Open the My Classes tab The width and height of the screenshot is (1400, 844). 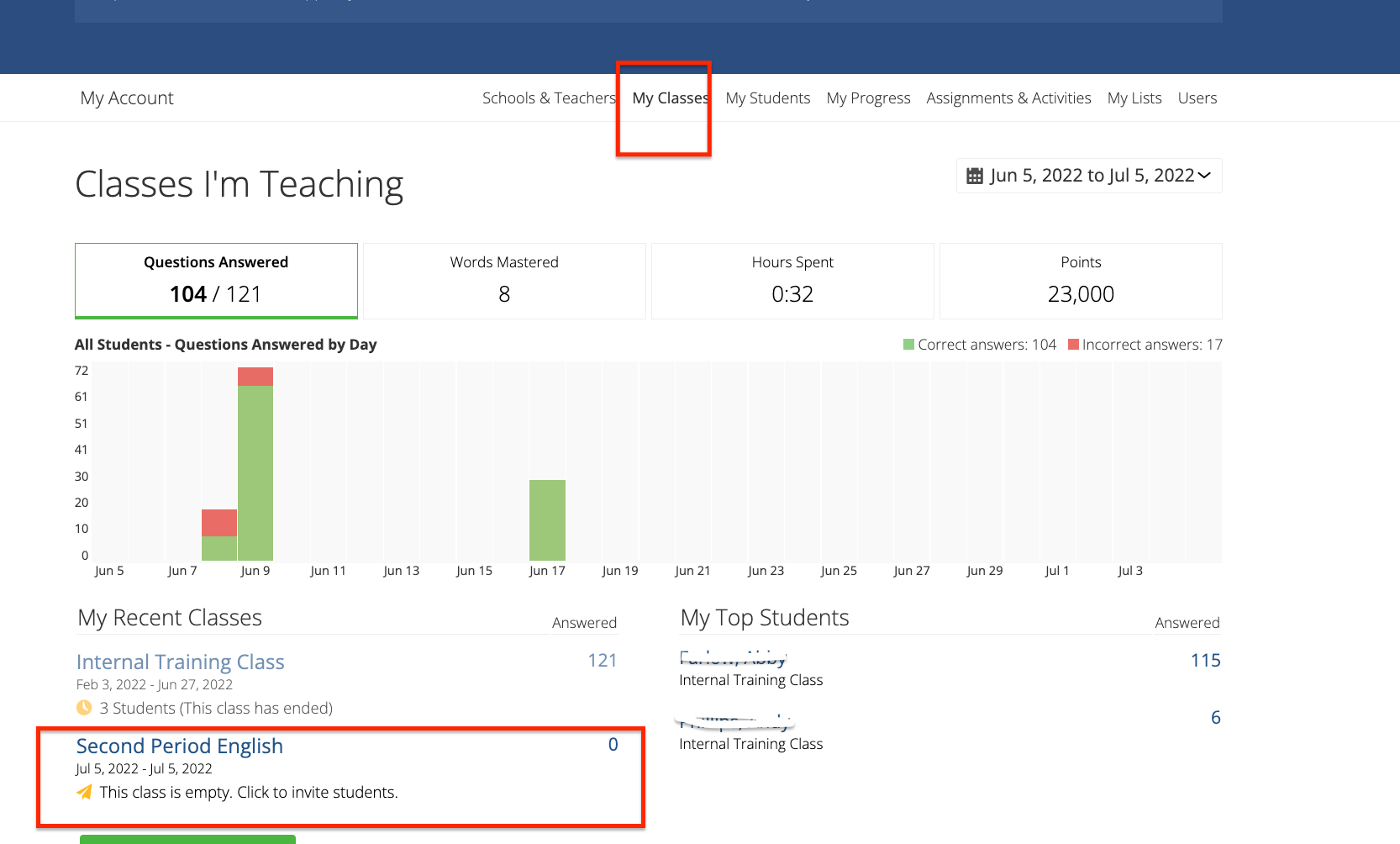670,98
